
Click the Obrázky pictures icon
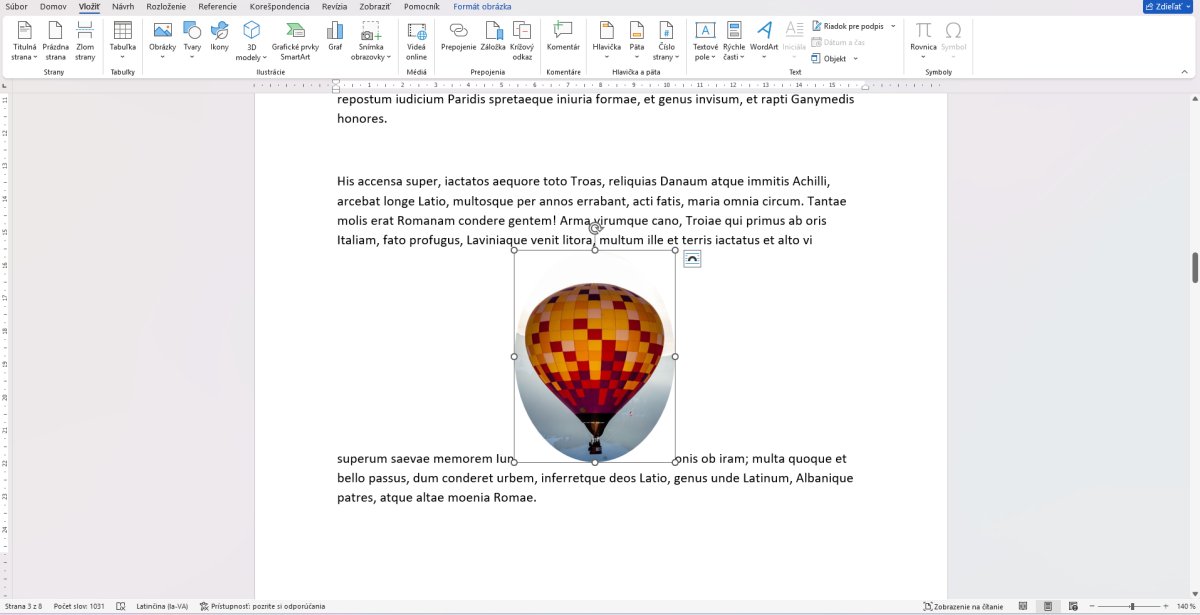click(162, 30)
